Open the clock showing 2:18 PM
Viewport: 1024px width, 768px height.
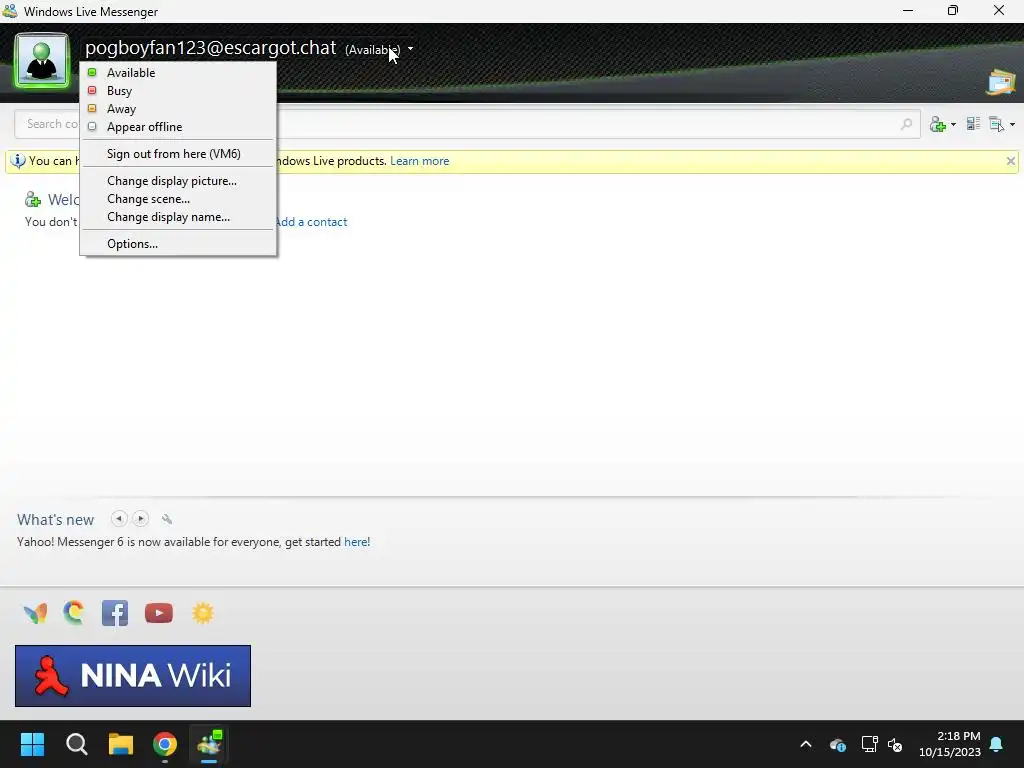pyautogui.click(x=950, y=744)
